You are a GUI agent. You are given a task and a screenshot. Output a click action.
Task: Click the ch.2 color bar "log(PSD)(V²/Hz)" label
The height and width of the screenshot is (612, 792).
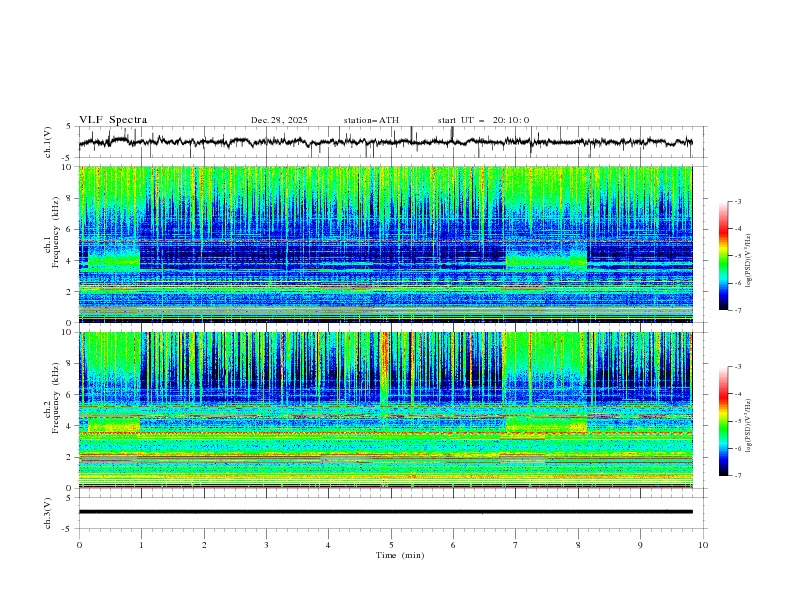[749, 426]
